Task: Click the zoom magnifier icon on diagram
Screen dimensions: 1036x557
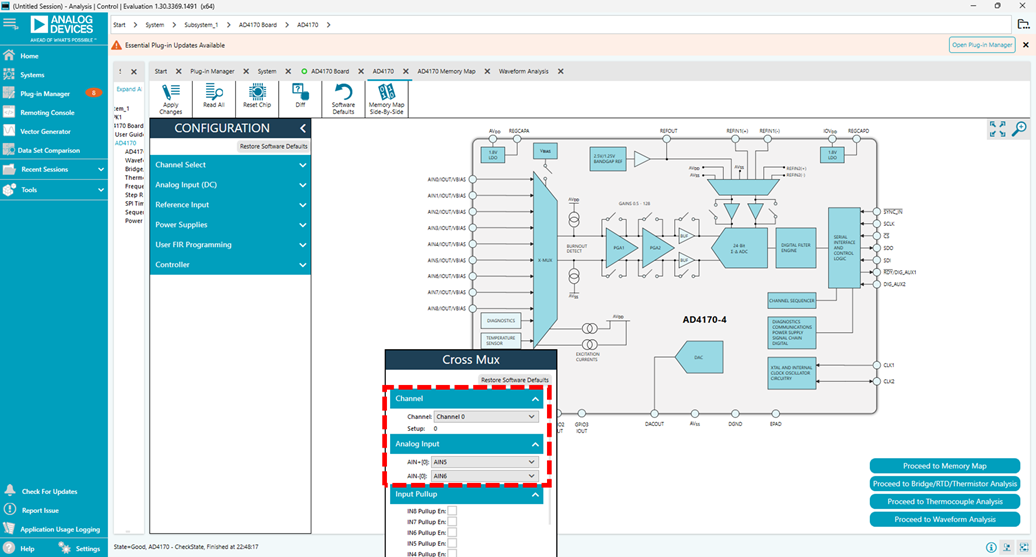Action: tap(1019, 129)
